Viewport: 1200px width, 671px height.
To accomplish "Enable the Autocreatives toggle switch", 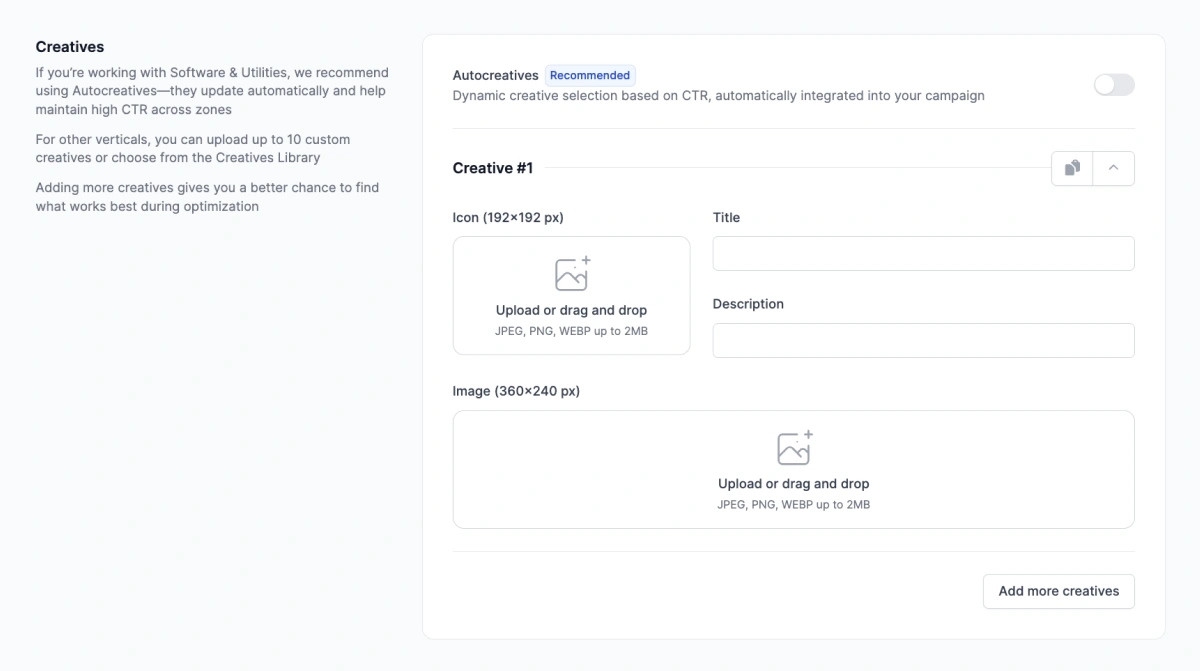I will click(1114, 85).
